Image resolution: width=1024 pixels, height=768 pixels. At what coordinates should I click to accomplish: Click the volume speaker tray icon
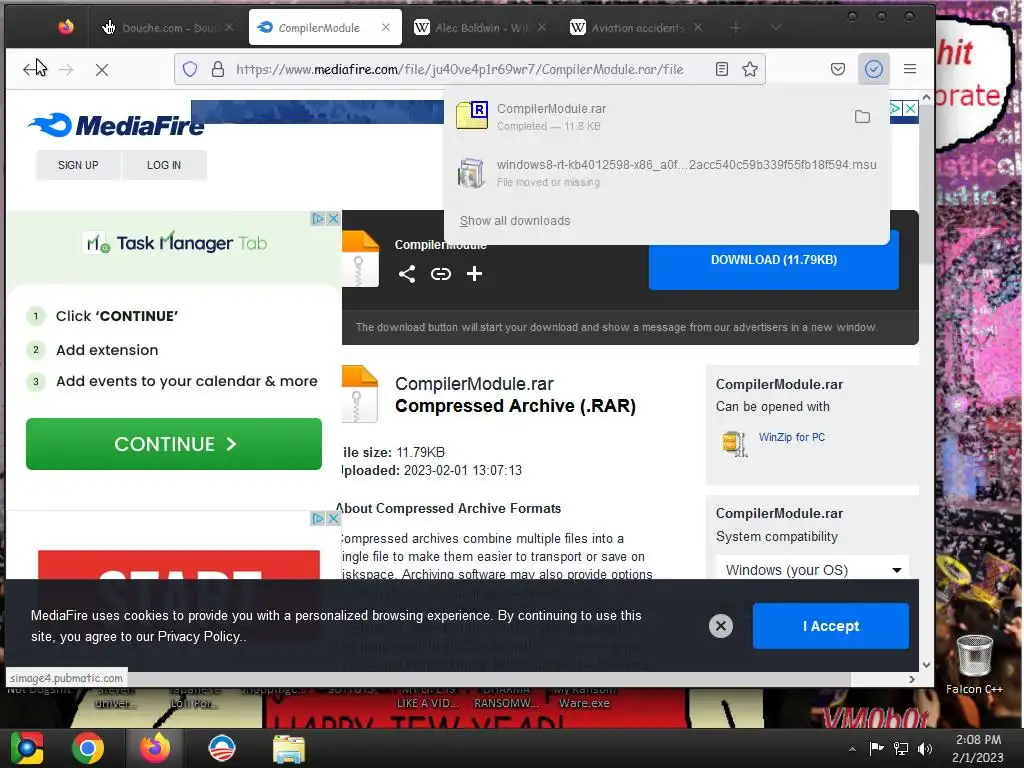[925, 748]
